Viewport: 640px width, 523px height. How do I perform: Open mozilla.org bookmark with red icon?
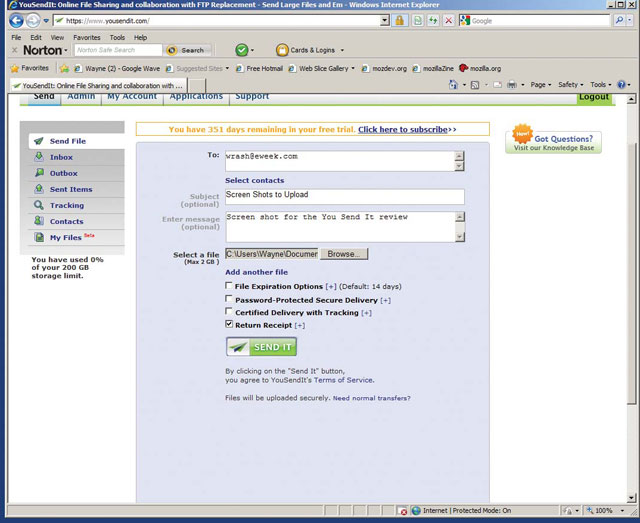[480, 68]
